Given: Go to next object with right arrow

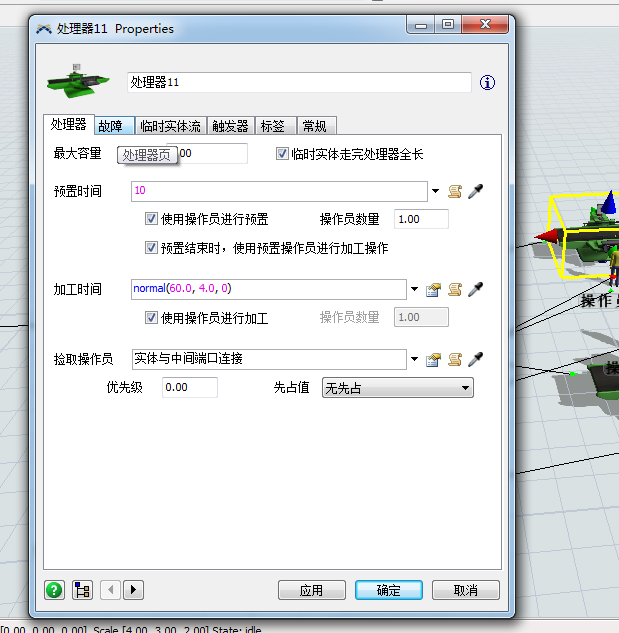Looking at the screenshot, I should [x=133, y=590].
